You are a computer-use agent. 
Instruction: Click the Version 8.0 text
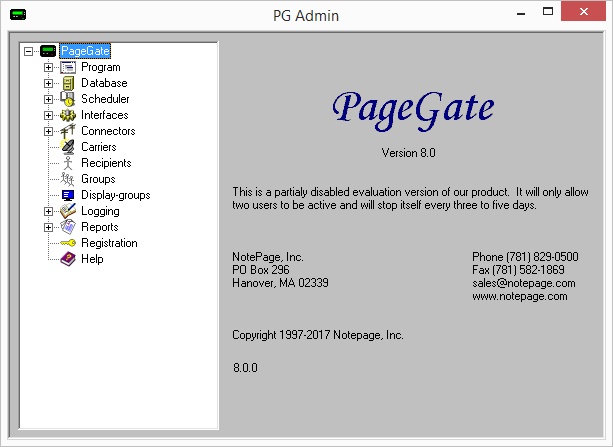point(409,153)
